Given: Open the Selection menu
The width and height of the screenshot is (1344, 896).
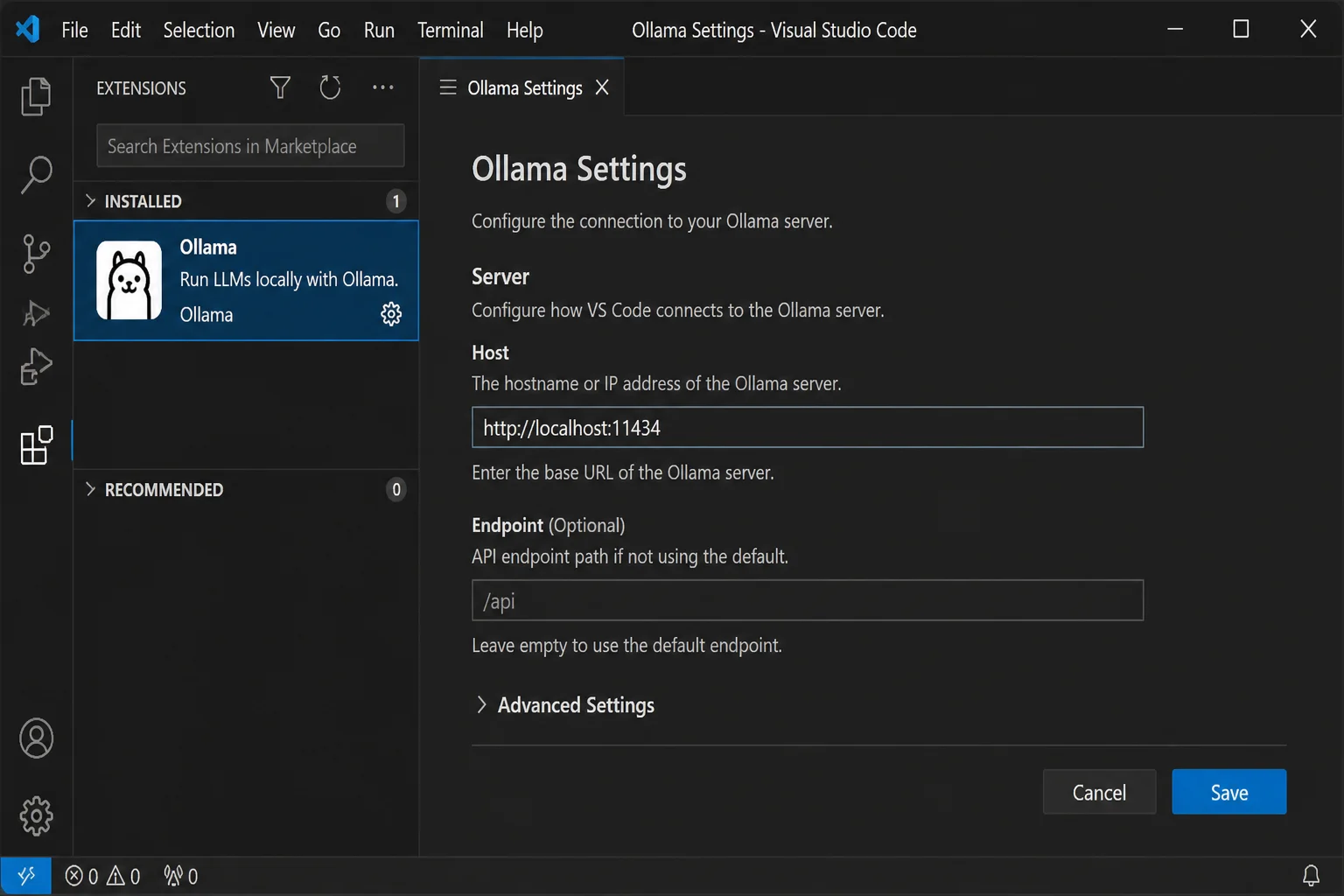Looking at the screenshot, I should [199, 30].
